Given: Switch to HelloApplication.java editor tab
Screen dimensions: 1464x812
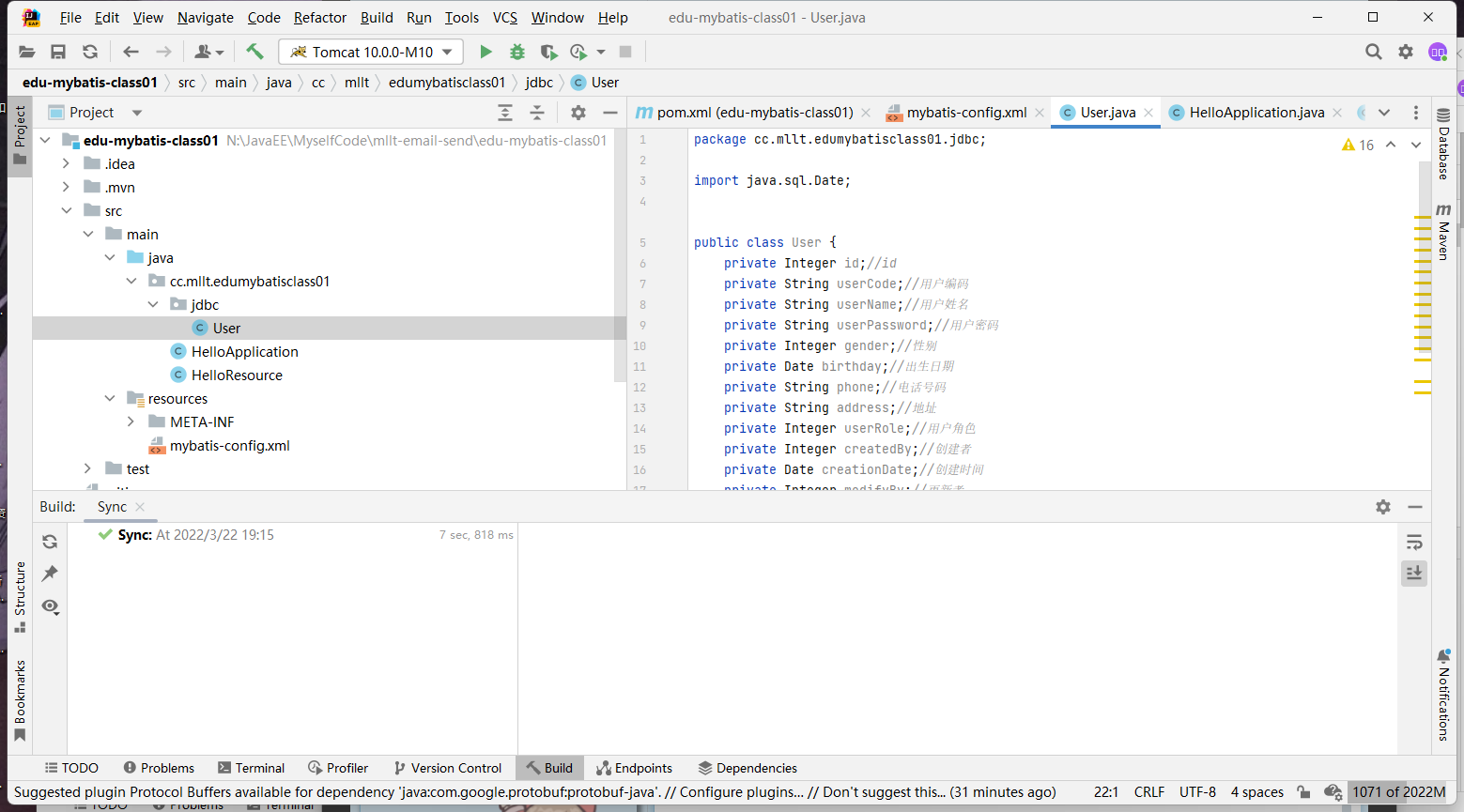Looking at the screenshot, I should tap(1256, 113).
